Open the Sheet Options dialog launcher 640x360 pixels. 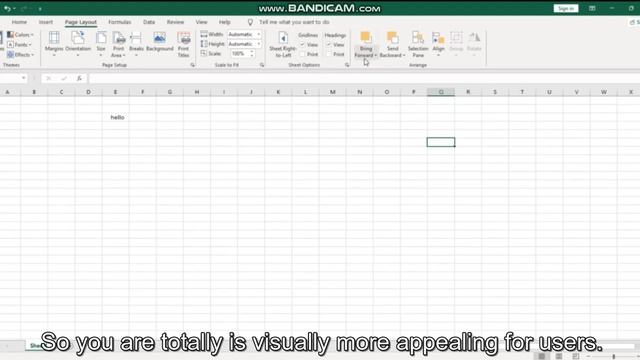(347, 65)
